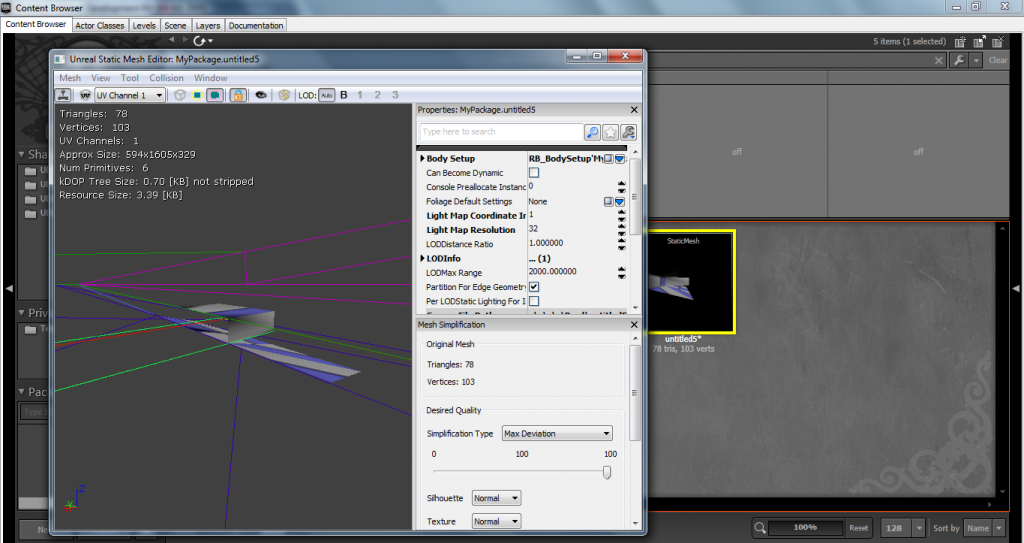Viewport: 1024px width, 543px height.
Task: Select the Content Browser tab
Action: point(36,24)
